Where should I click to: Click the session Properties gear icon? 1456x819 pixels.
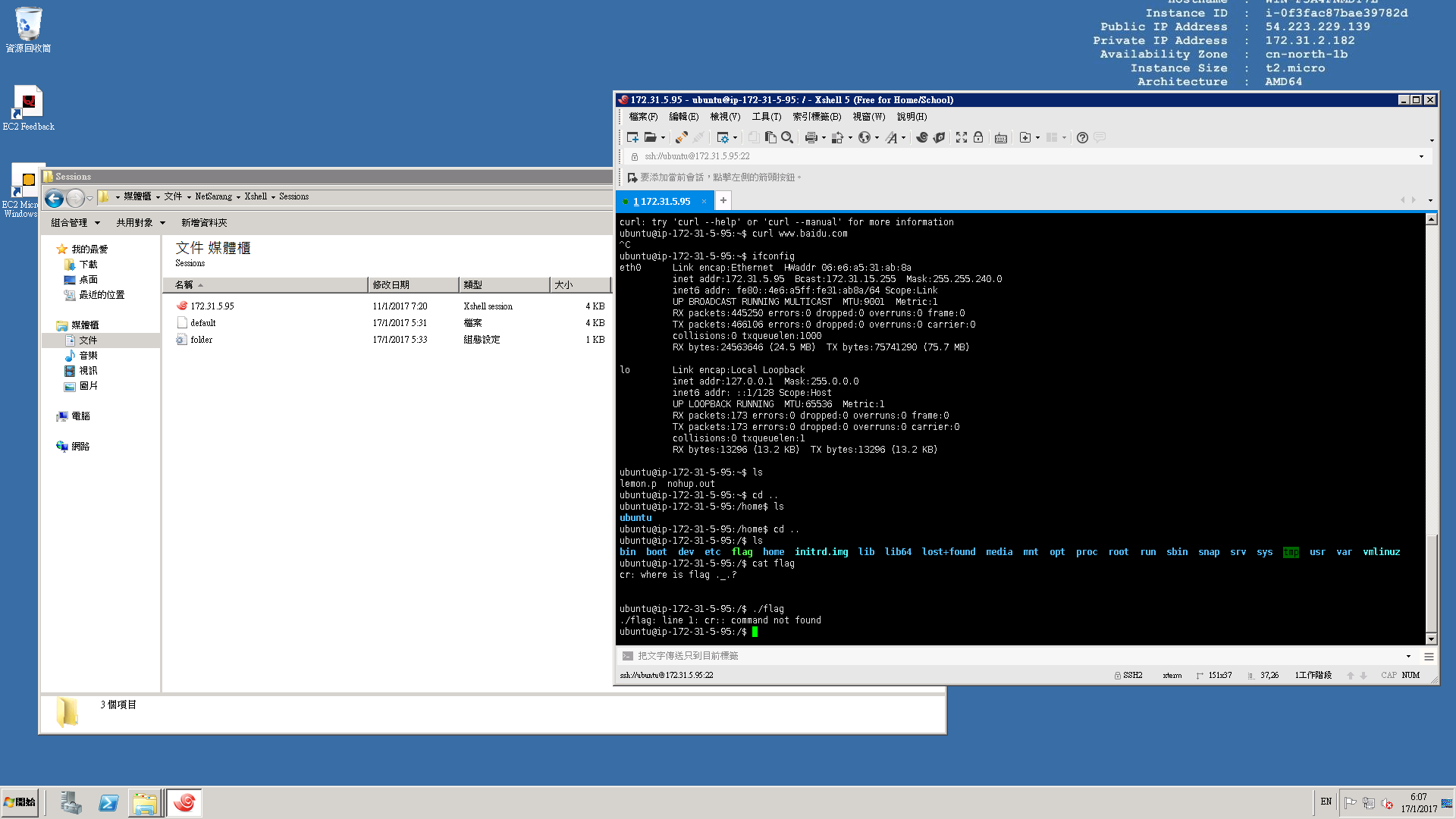[723, 137]
